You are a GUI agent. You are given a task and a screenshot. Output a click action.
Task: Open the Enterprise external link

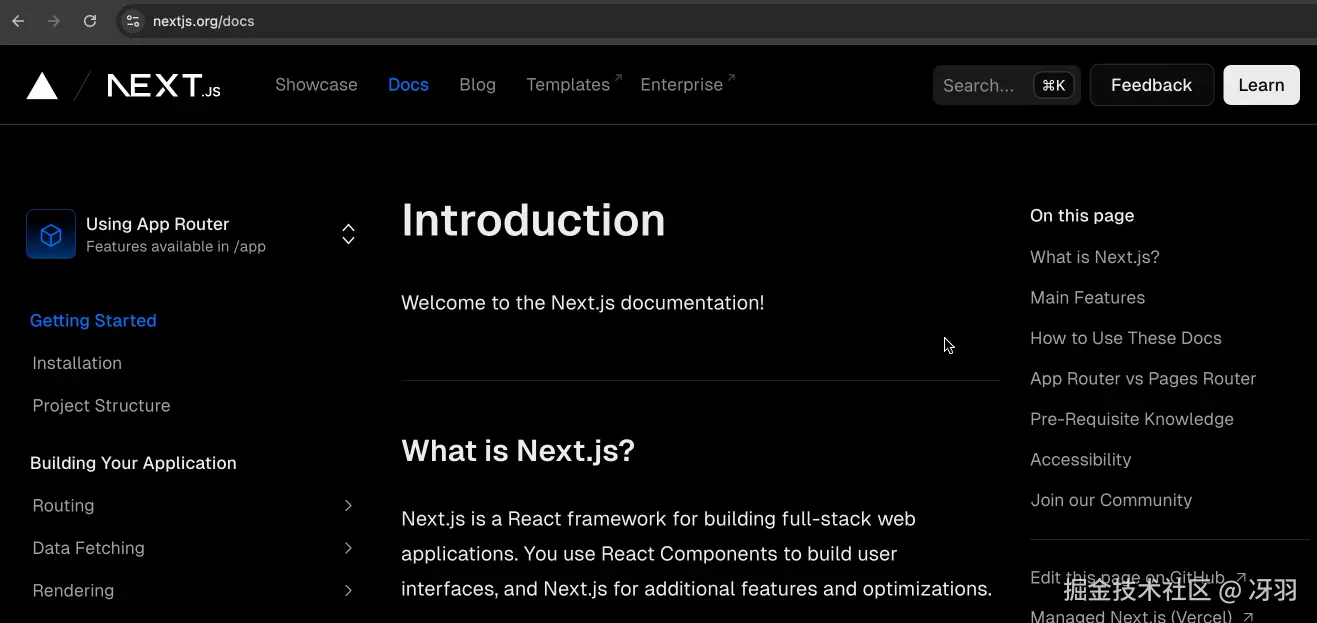click(x=687, y=85)
